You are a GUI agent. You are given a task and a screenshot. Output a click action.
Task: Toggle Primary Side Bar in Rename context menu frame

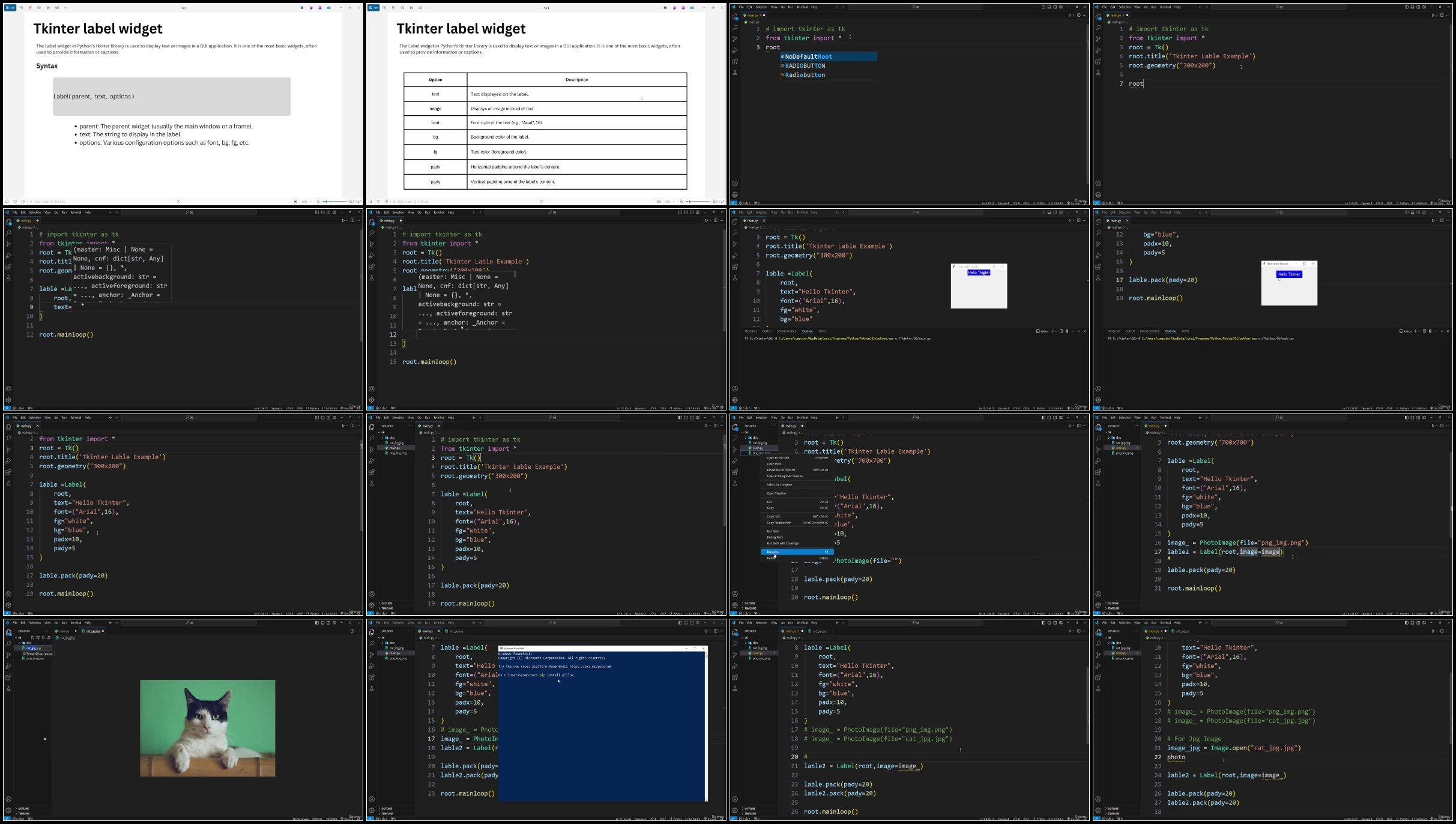click(1044, 417)
